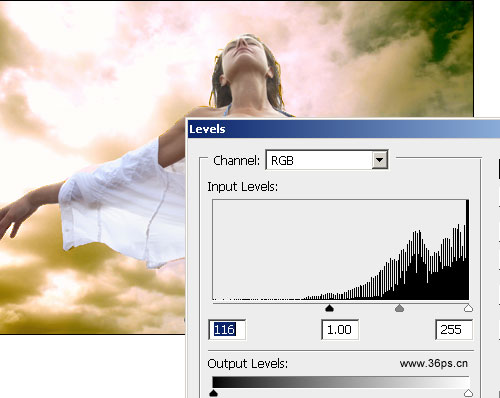
Task: Select the gray midtone input slider
Action: [399, 308]
